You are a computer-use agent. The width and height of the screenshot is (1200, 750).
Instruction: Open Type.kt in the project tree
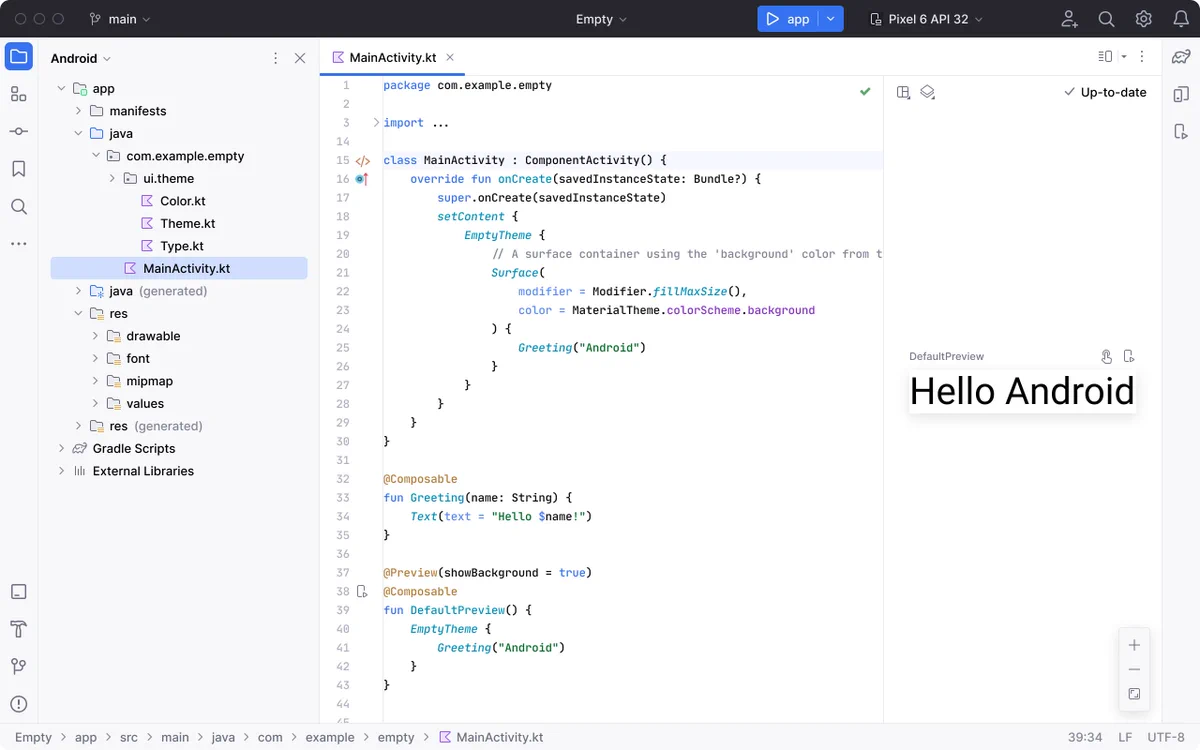pos(181,246)
